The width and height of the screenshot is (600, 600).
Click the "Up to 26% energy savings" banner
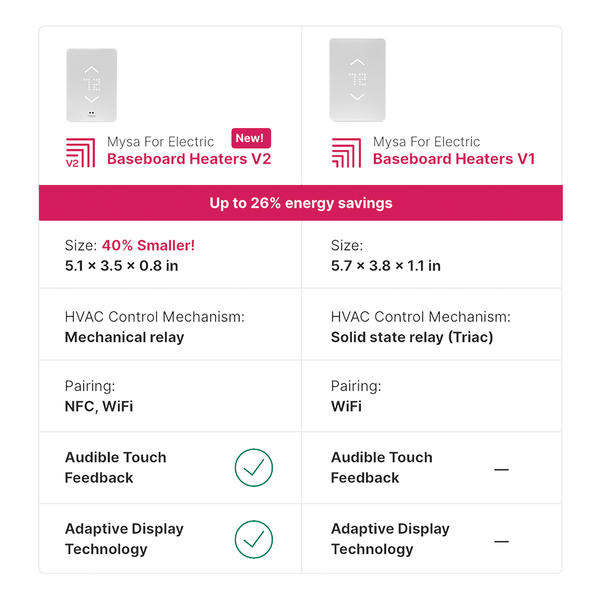(300, 203)
